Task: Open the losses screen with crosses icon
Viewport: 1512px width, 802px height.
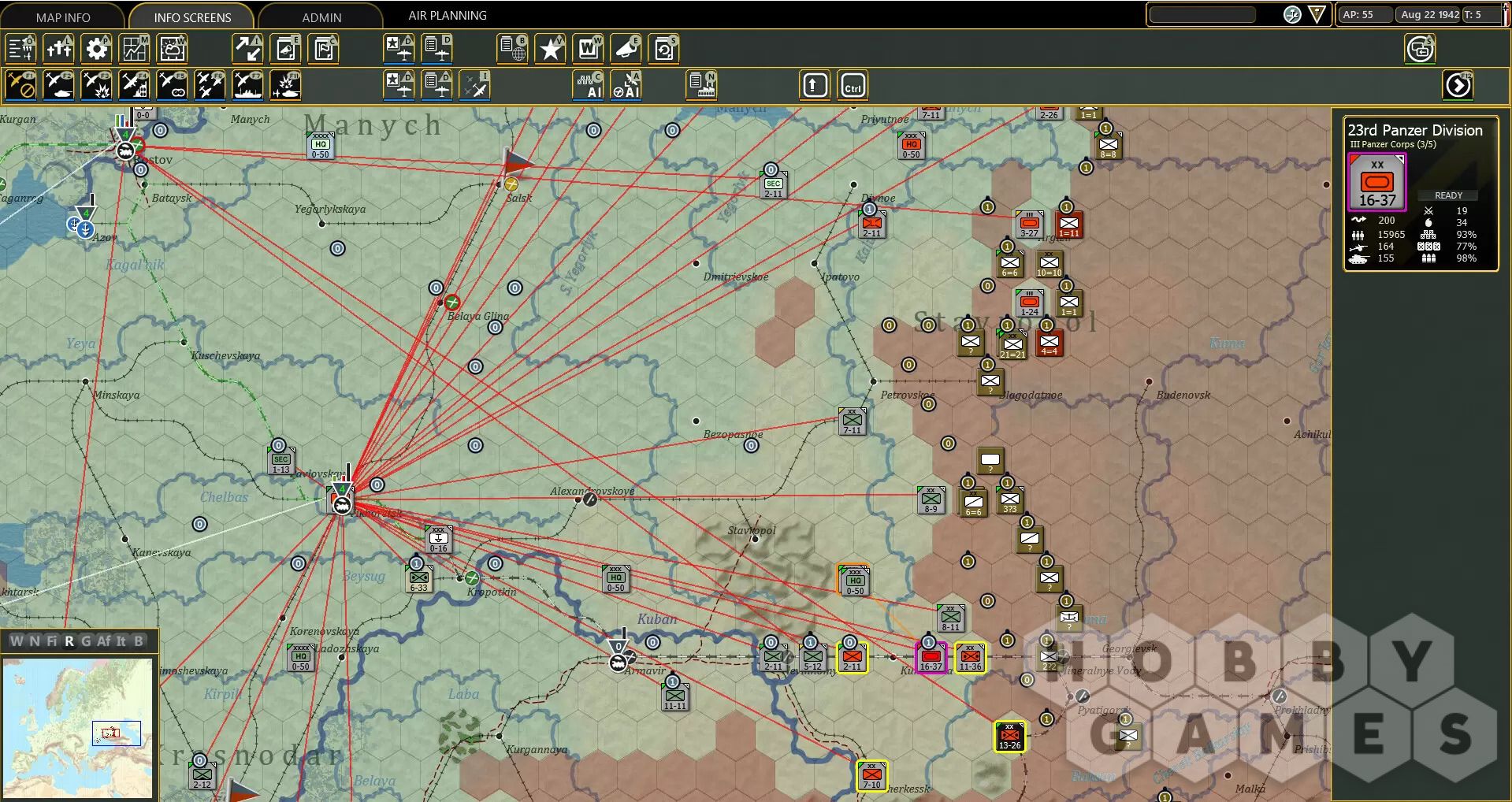Action: click(x=59, y=49)
